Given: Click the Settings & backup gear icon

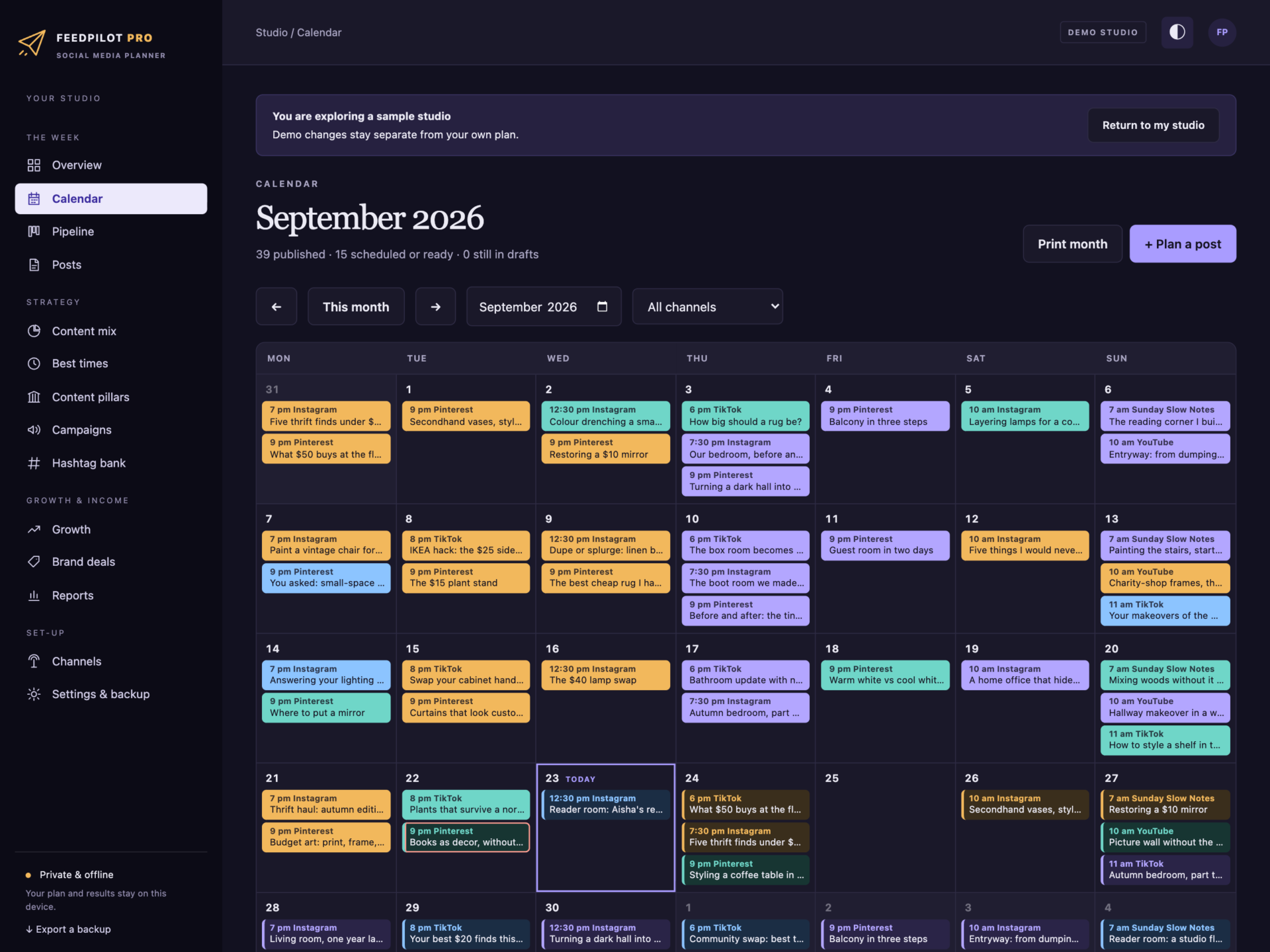Looking at the screenshot, I should pos(34,694).
